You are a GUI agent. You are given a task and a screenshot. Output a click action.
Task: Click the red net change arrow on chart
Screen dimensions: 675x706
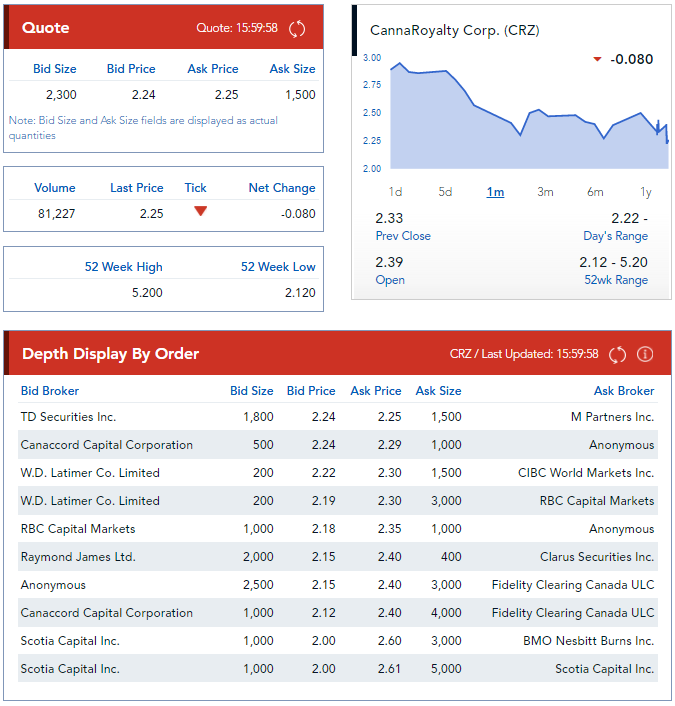[x=597, y=59]
